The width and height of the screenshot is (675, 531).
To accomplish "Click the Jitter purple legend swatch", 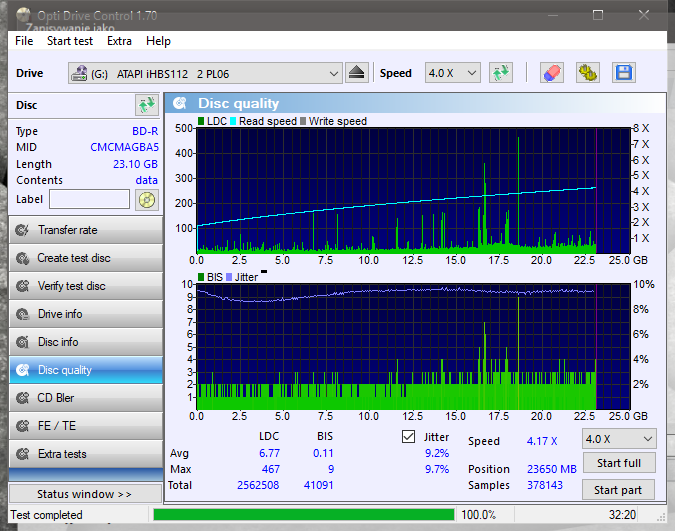I will [229, 277].
